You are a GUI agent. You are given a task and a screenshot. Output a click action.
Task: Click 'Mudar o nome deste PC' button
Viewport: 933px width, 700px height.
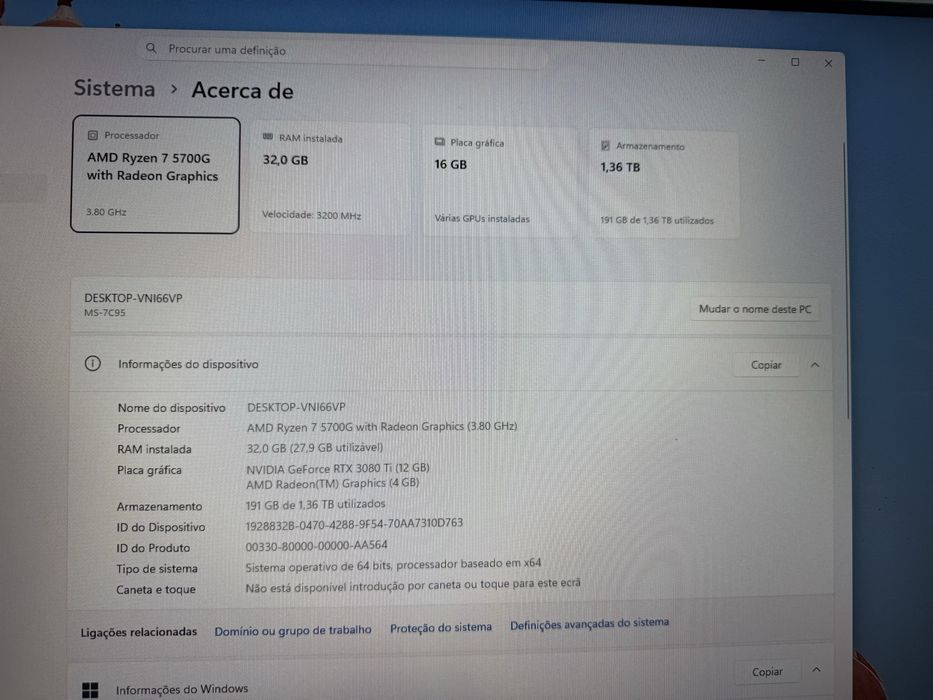[x=754, y=309]
